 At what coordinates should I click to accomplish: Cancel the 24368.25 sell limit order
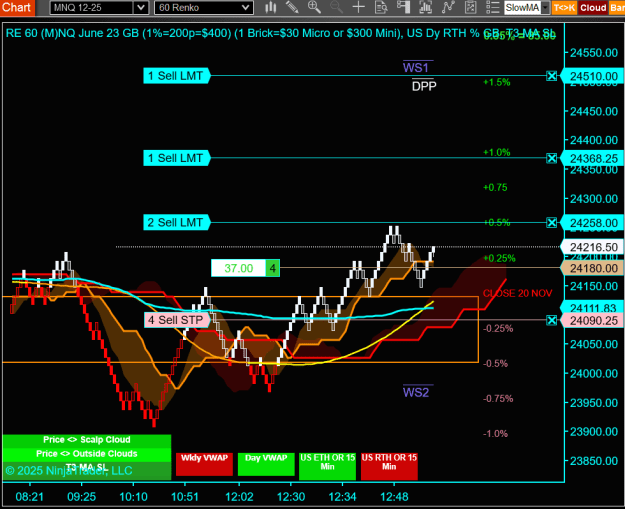click(x=551, y=158)
